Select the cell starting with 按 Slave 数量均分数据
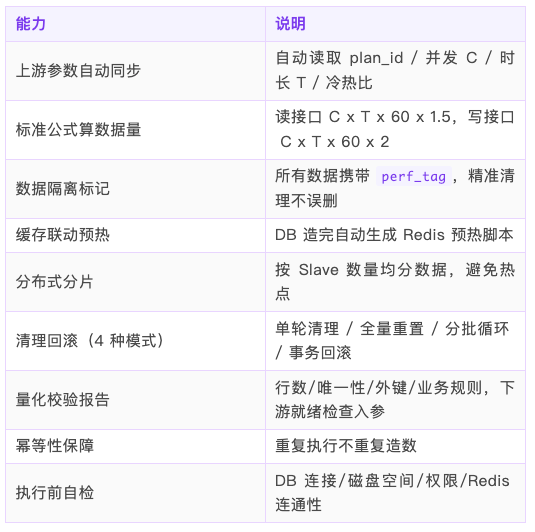Image resolution: width=535 pixels, height=532 pixels. (395, 282)
